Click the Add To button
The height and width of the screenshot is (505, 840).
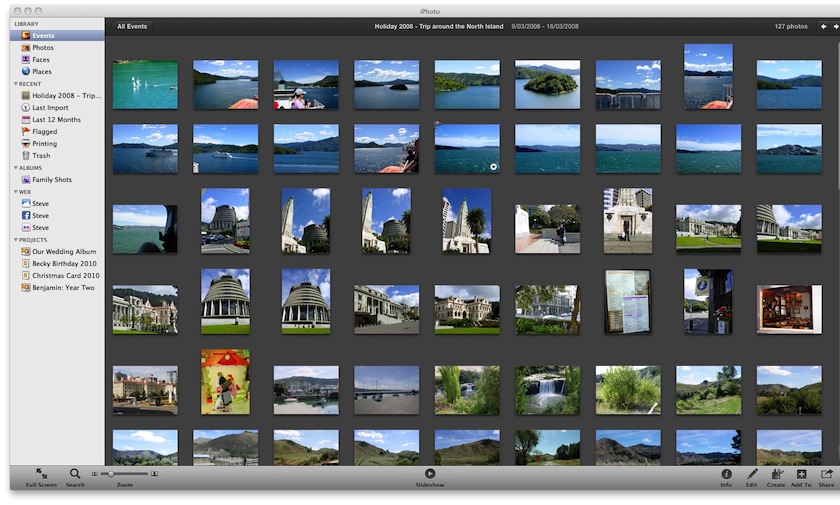pos(801,478)
